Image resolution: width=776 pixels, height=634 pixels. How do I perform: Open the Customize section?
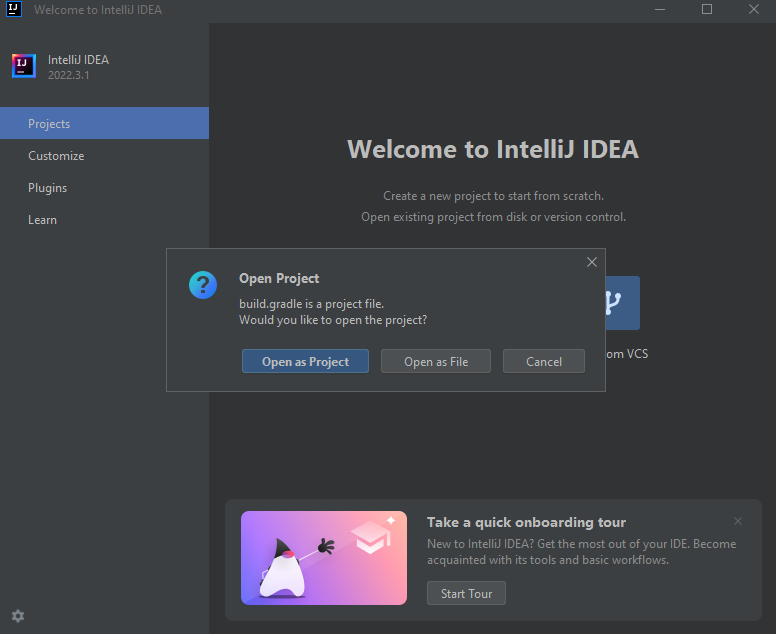click(104, 155)
